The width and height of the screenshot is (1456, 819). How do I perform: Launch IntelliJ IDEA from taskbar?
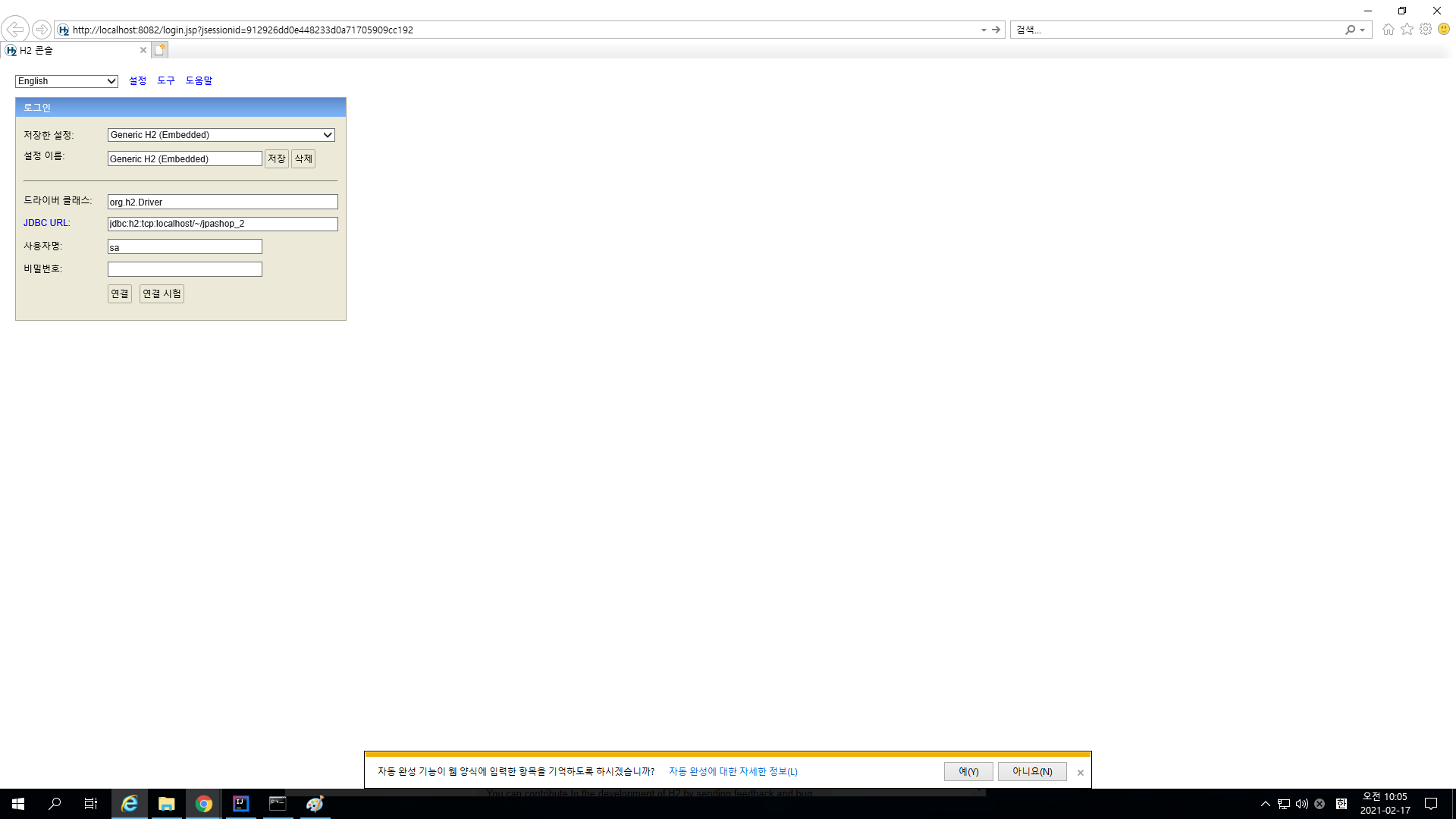[240, 804]
